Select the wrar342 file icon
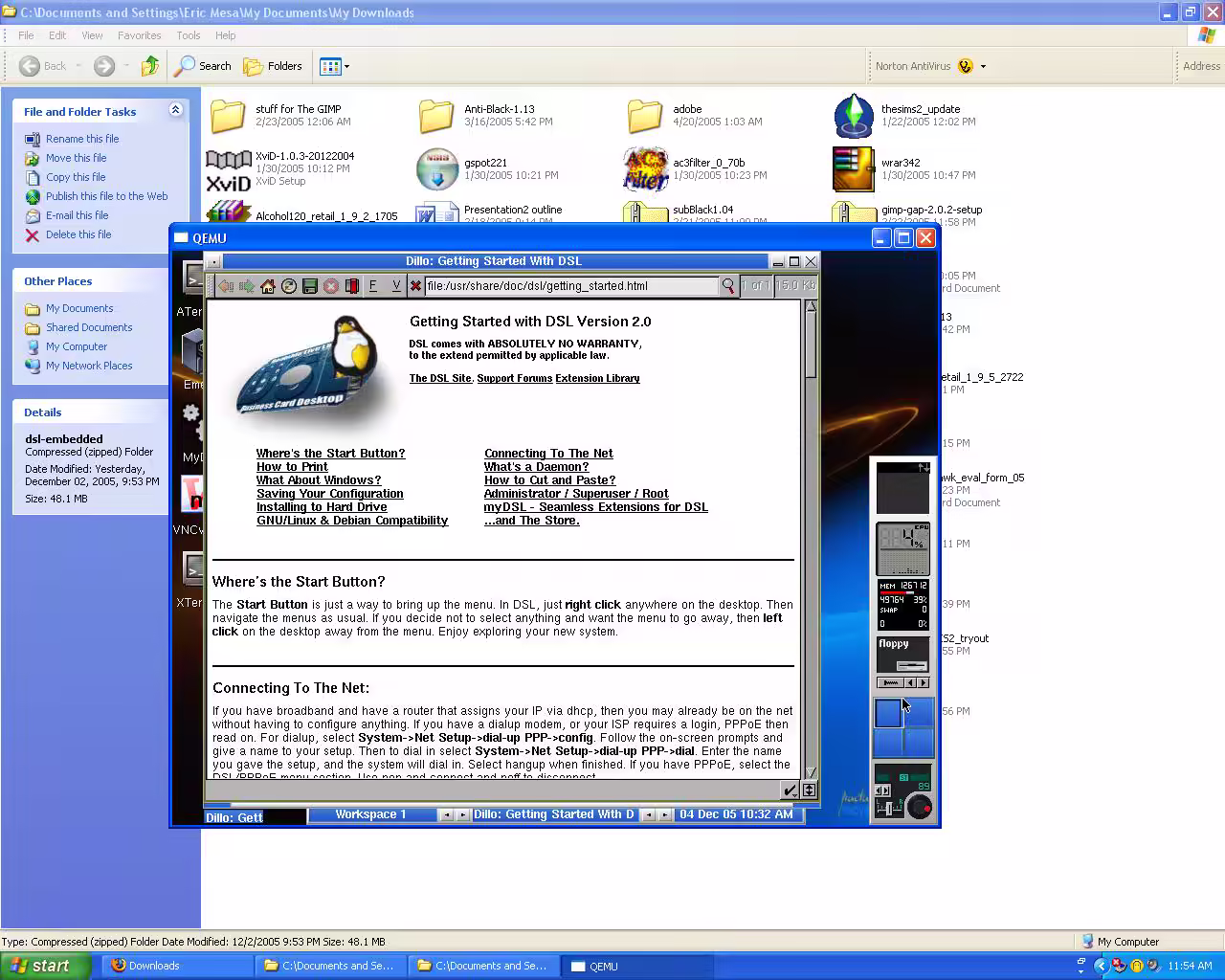 coord(854,169)
